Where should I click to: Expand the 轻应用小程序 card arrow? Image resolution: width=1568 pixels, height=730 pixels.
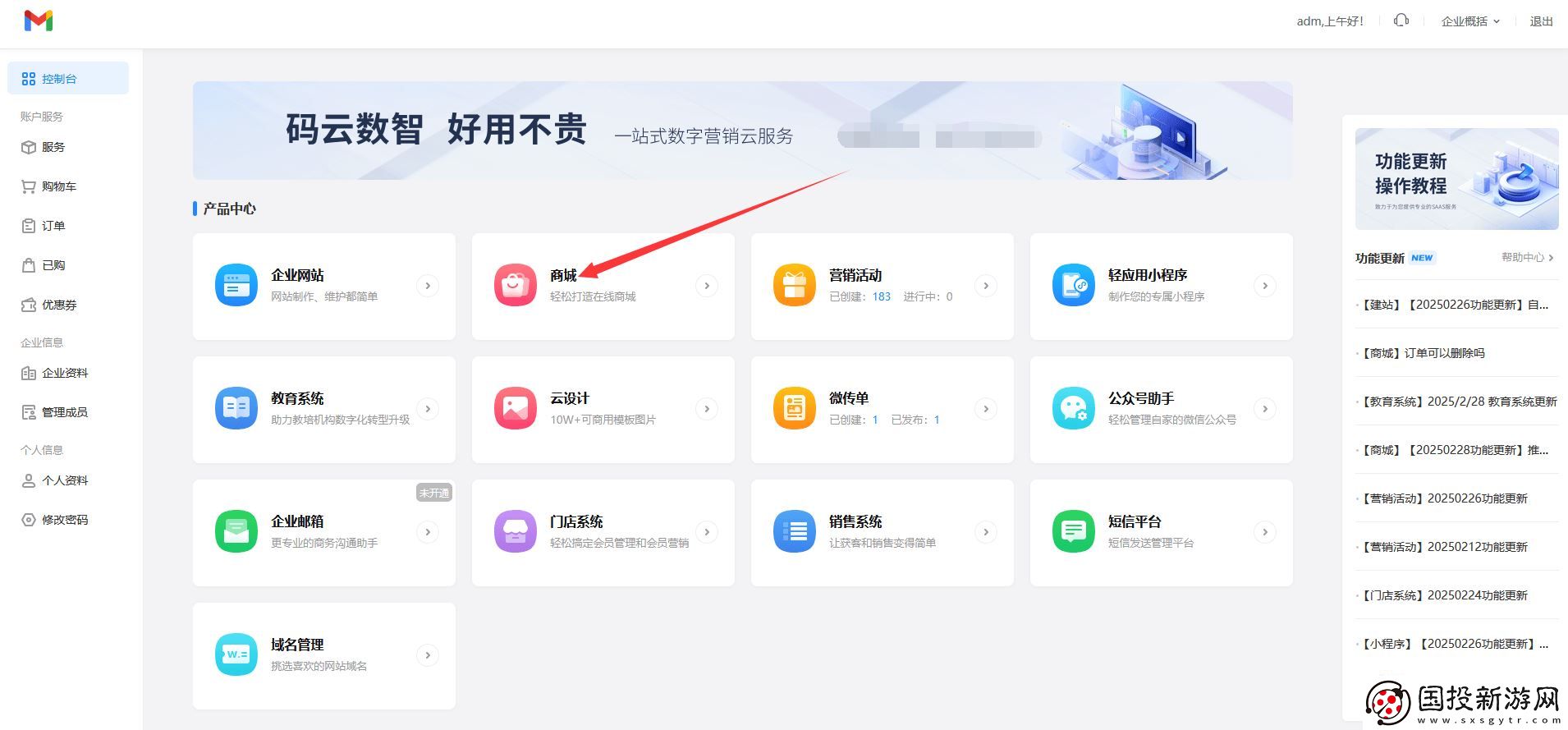[1264, 286]
